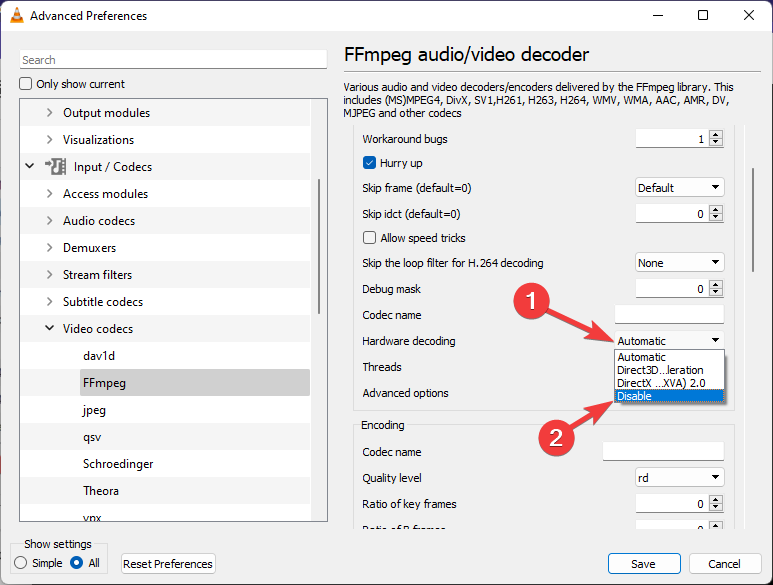773x585 pixels.
Task: Open the Skip the loop filter dropdown
Action: [x=679, y=263]
